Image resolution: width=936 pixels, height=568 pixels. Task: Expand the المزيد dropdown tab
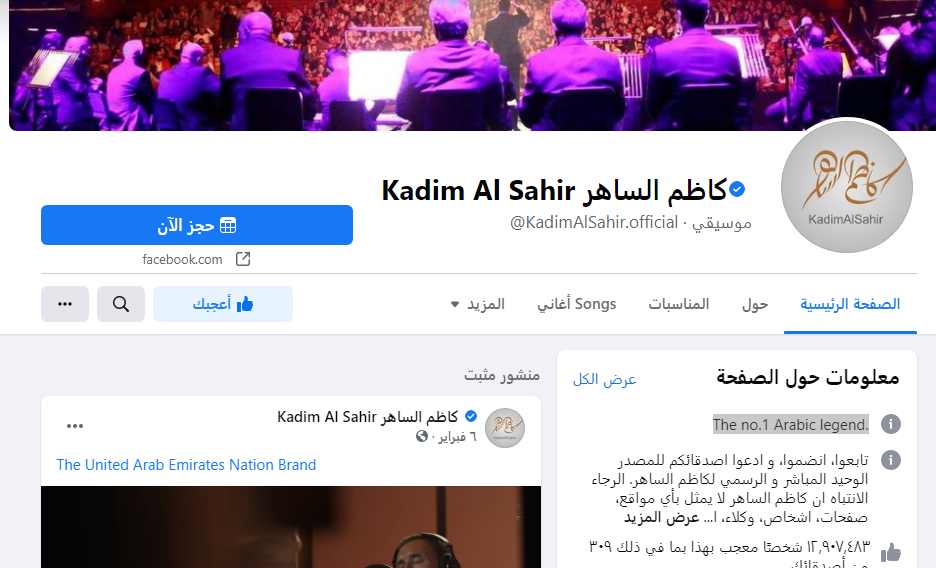click(478, 304)
